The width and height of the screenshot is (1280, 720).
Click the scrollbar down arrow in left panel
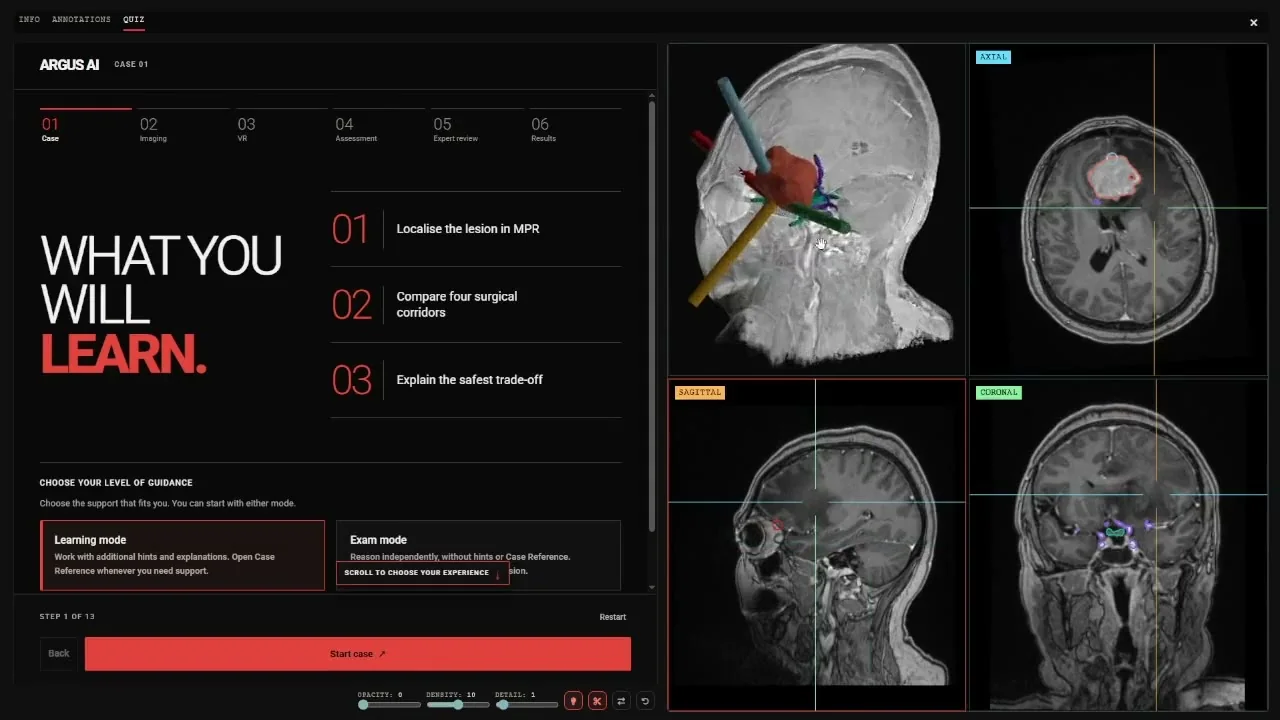coord(652,587)
